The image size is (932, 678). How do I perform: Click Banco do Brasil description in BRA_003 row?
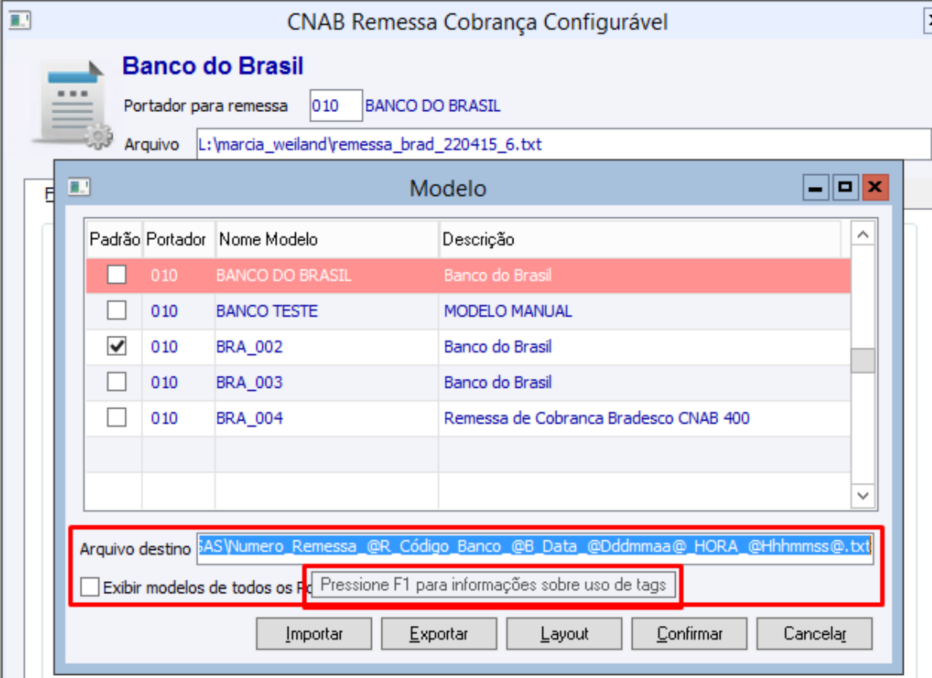pyautogui.click(x=498, y=383)
